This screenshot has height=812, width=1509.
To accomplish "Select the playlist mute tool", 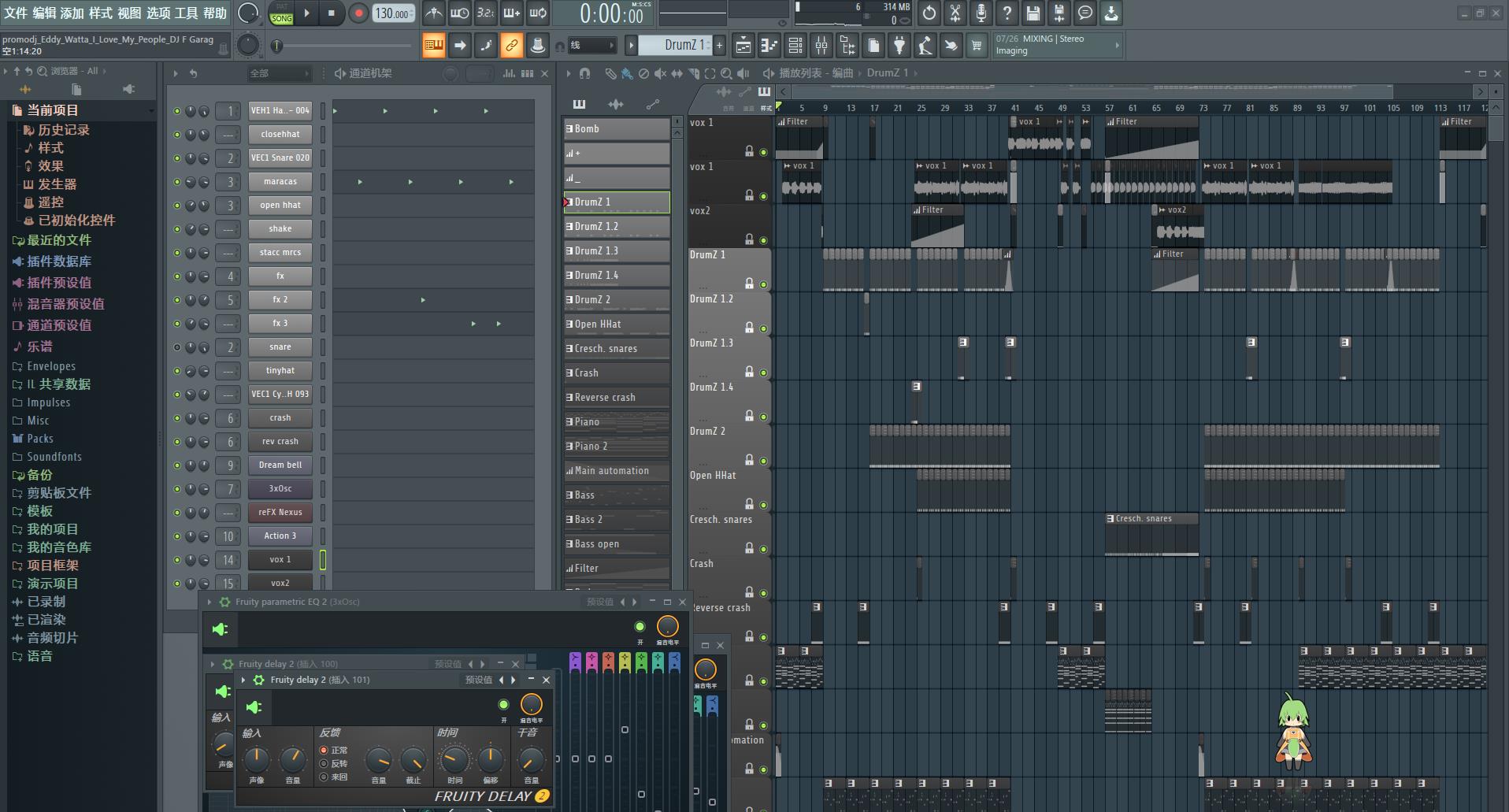I will 660,73.
